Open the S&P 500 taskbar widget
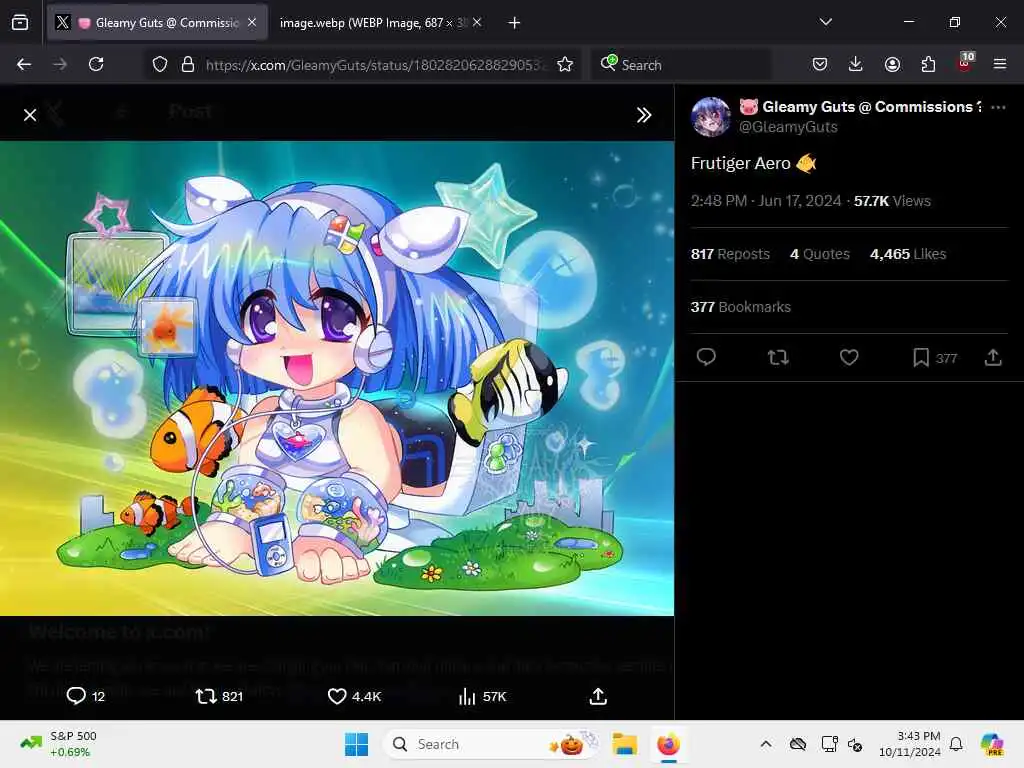The width and height of the screenshot is (1024, 768). tap(58, 744)
